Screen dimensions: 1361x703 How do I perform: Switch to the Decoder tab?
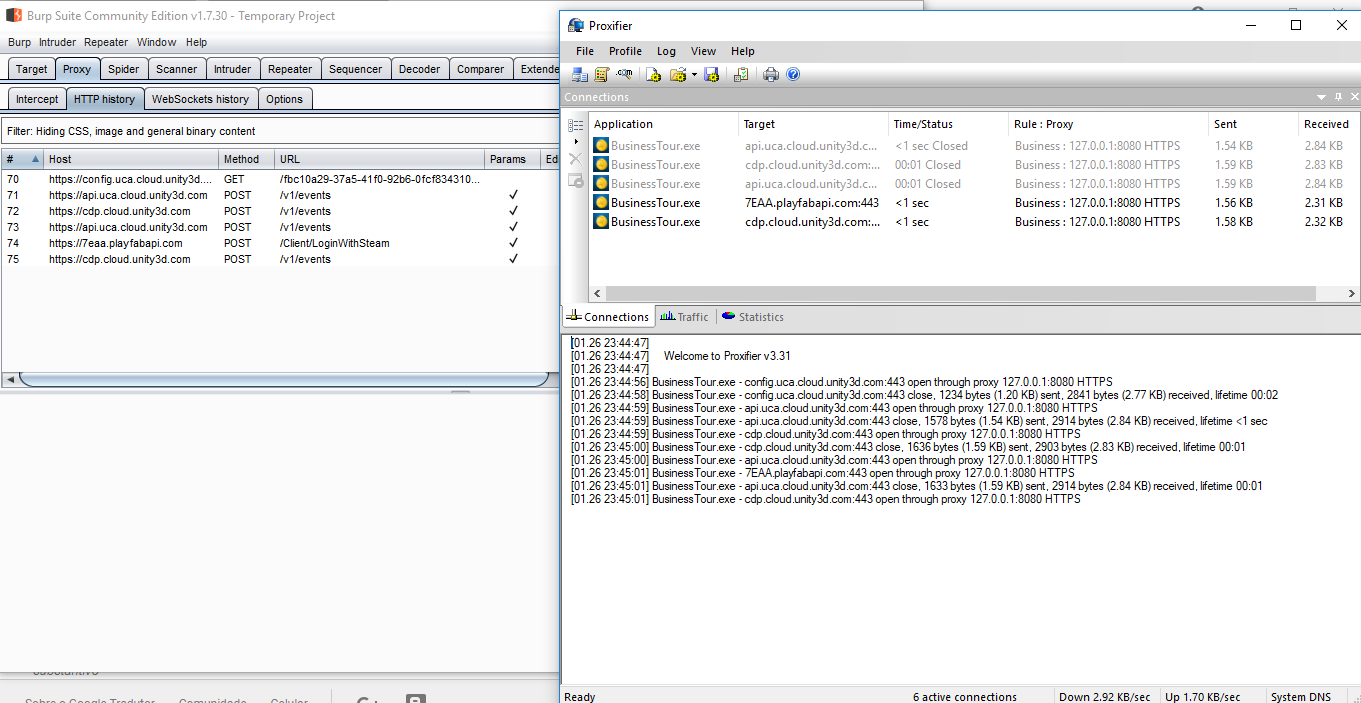(x=419, y=69)
